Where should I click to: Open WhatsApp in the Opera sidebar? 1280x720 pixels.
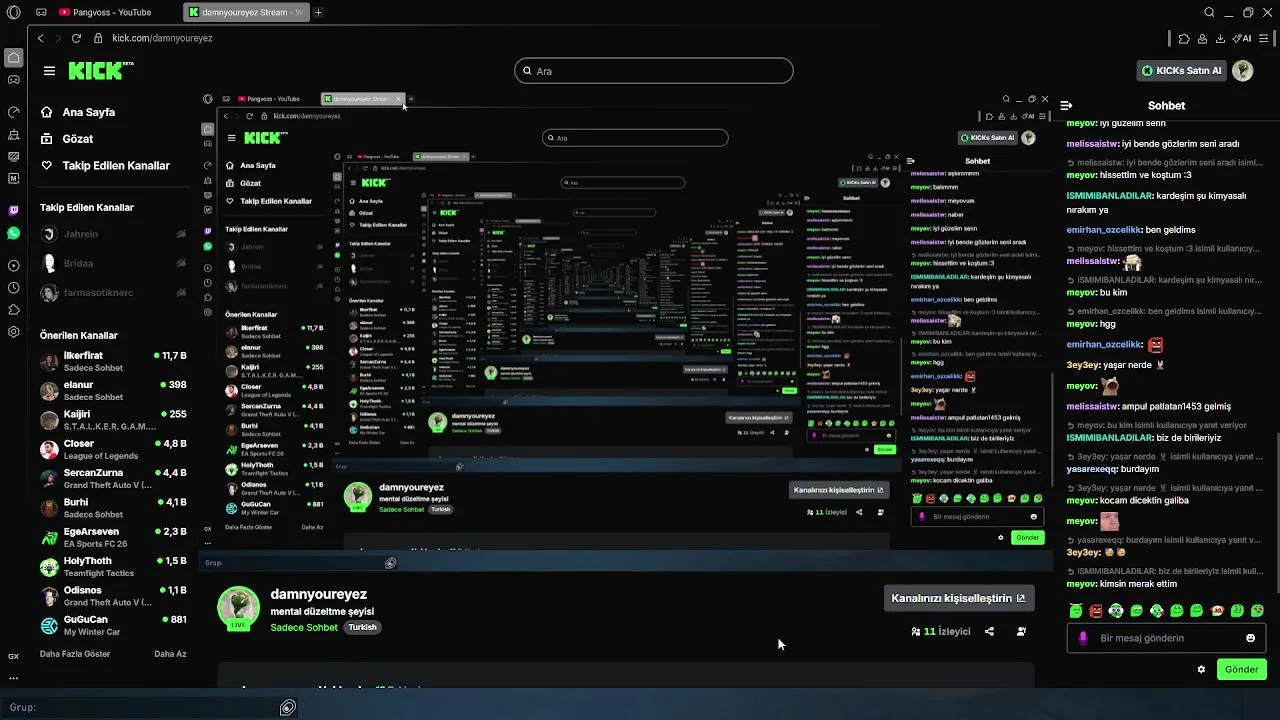click(x=13, y=233)
